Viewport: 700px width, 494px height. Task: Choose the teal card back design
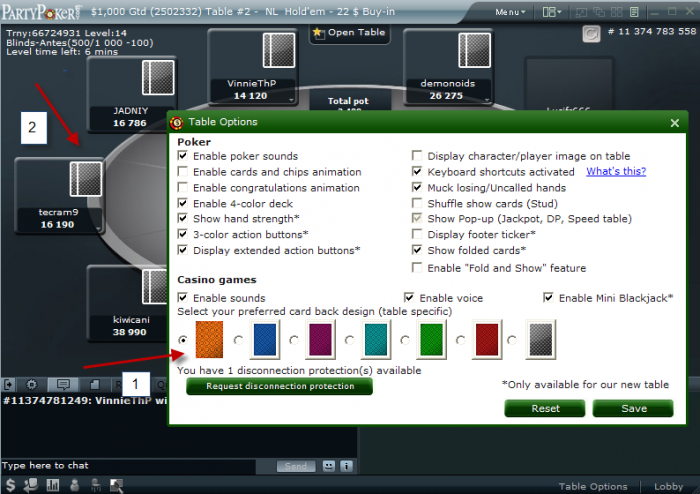[x=376, y=340]
